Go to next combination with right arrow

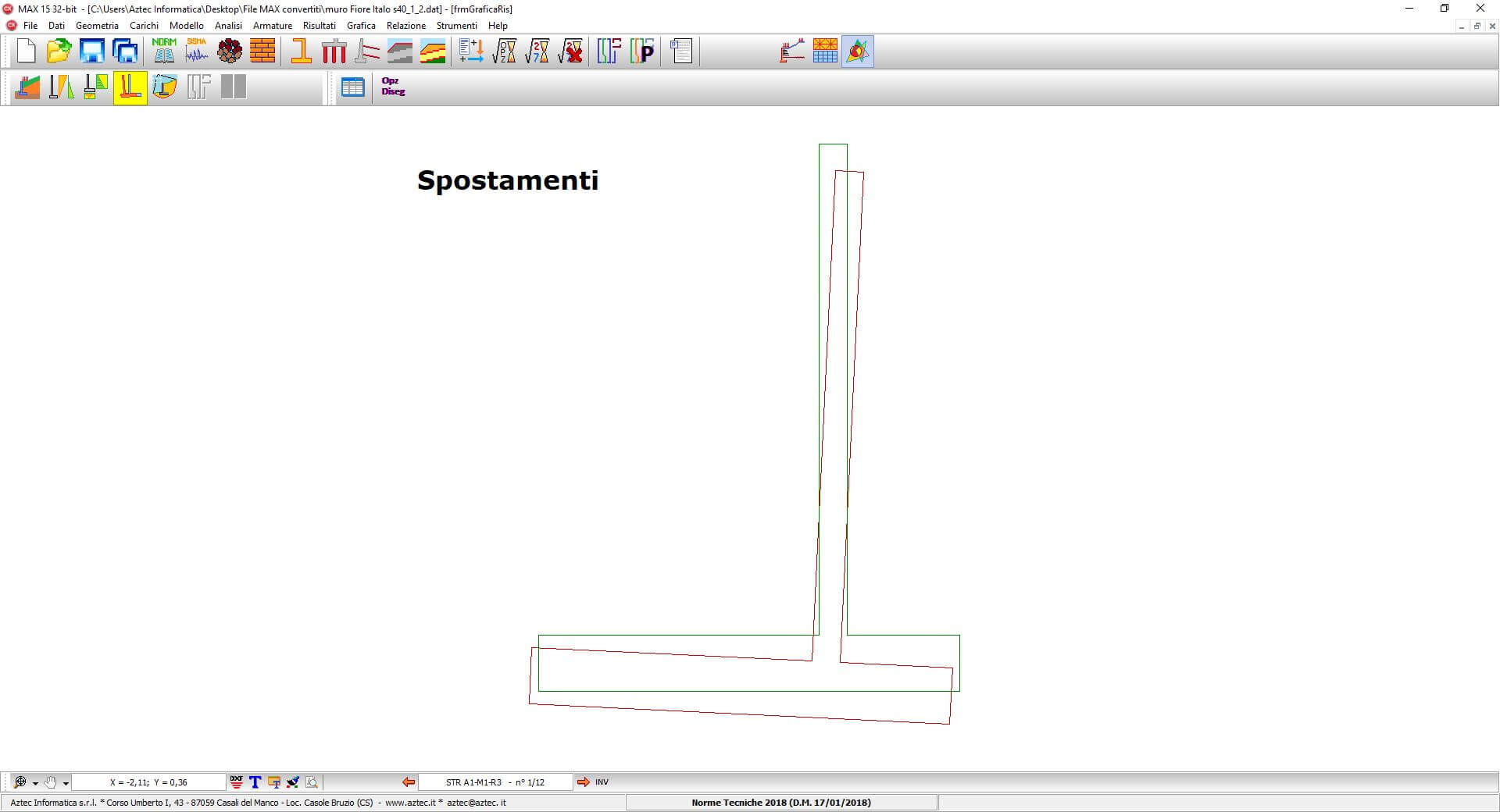(583, 782)
